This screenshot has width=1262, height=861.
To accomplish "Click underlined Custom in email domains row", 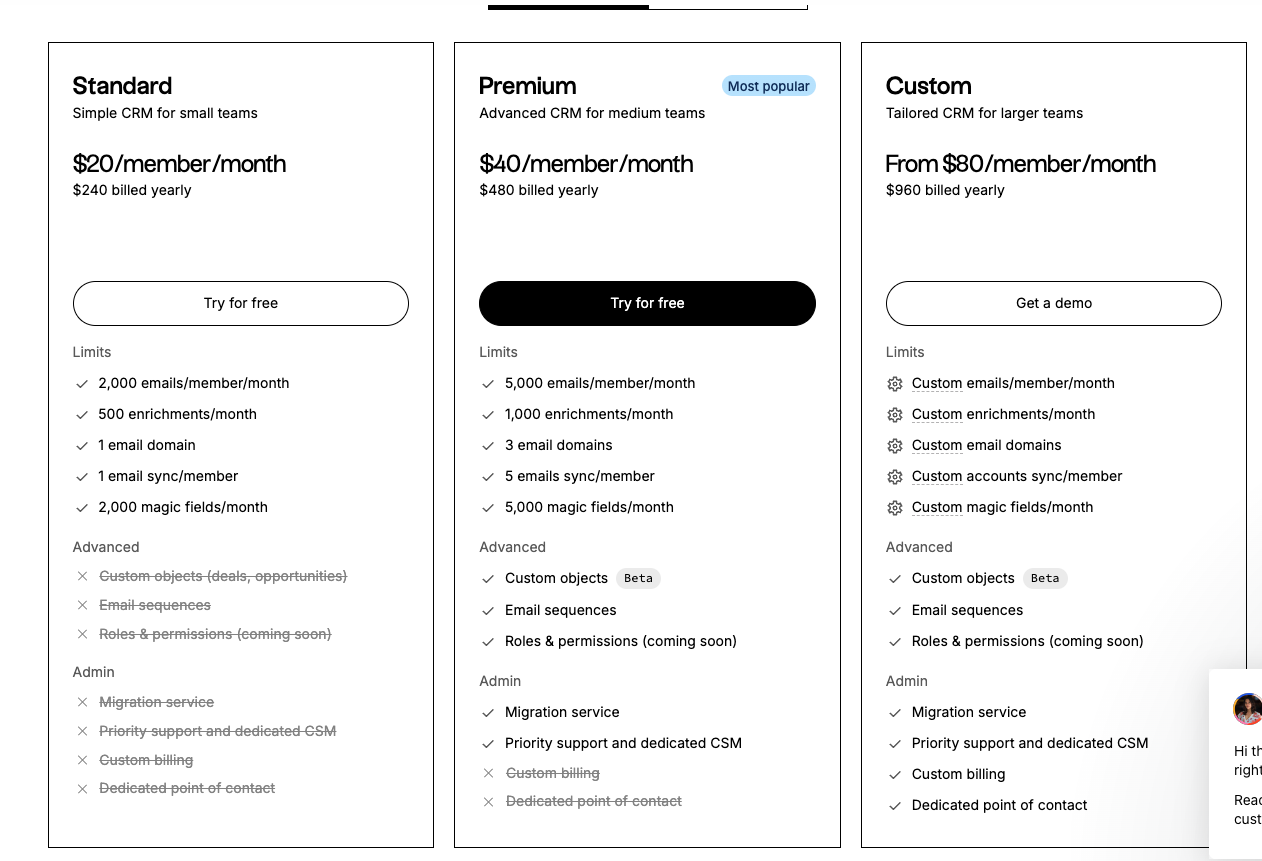I will click(x=937, y=445).
